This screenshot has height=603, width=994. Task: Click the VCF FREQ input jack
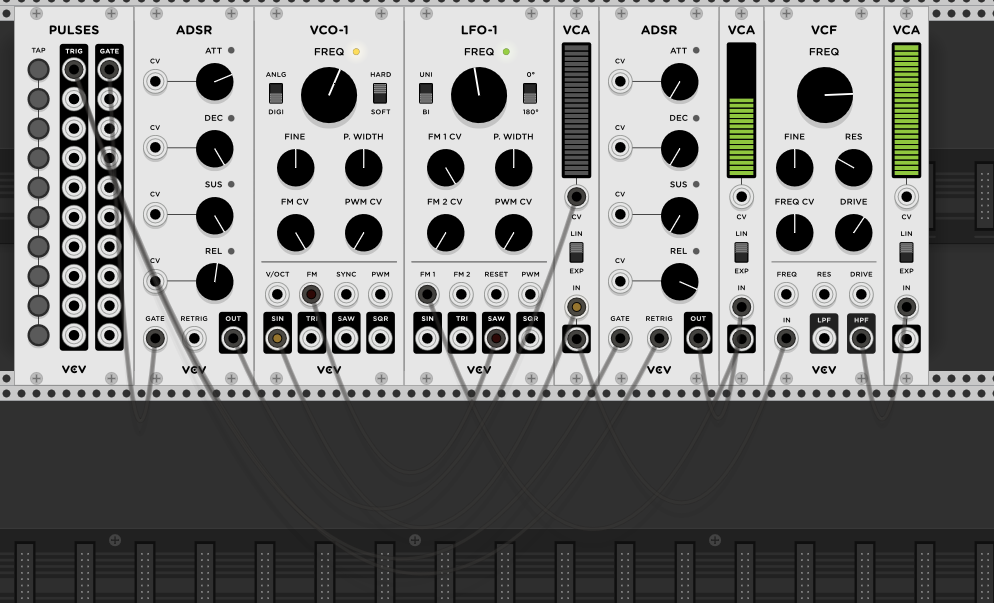(786, 294)
